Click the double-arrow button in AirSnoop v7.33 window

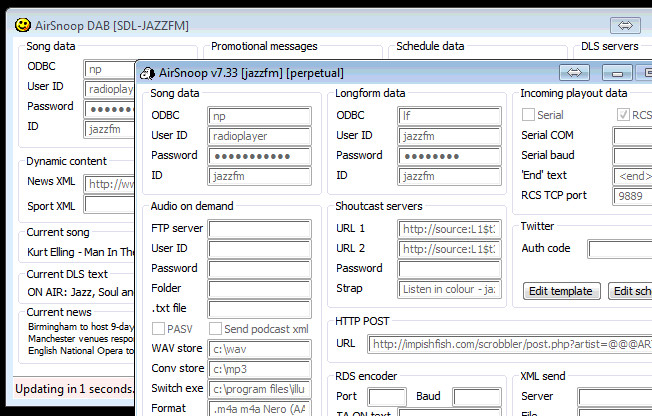(x=573, y=72)
